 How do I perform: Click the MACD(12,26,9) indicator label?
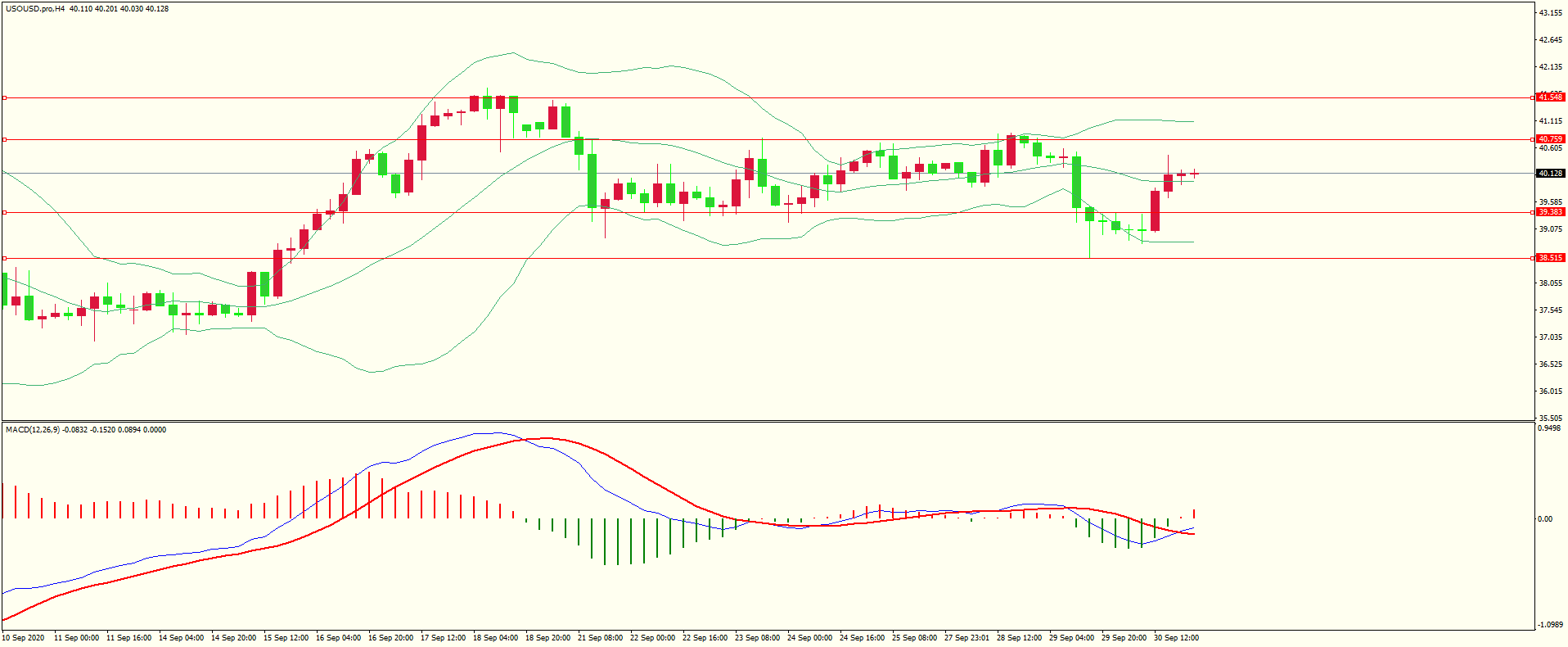[x=32, y=430]
